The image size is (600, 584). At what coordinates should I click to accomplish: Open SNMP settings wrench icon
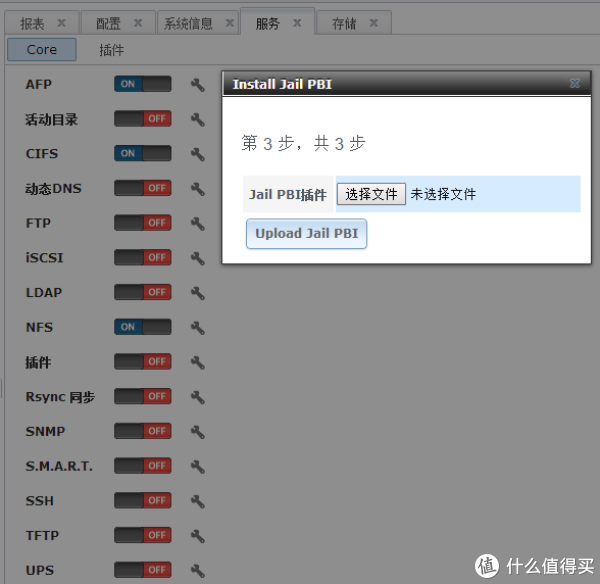pyautogui.click(x=197, y=432)
